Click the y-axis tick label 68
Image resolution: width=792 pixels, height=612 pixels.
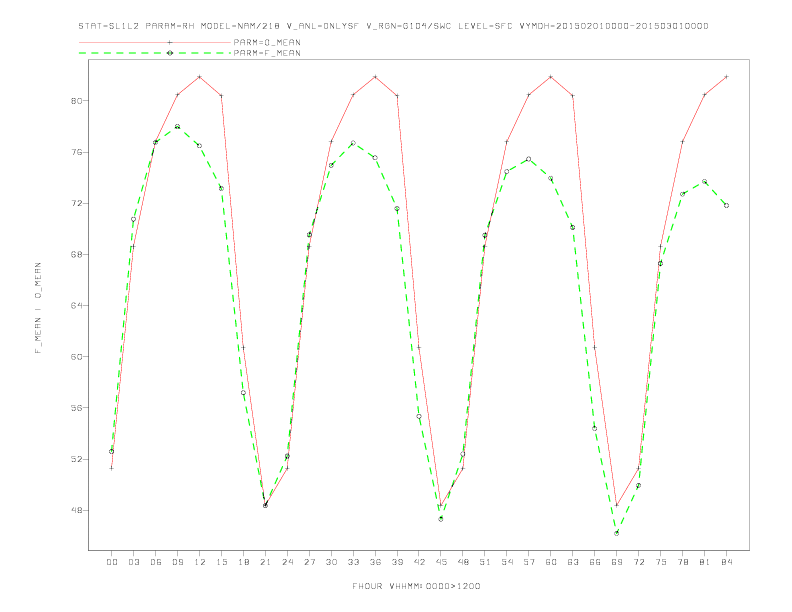coord(76,254)
